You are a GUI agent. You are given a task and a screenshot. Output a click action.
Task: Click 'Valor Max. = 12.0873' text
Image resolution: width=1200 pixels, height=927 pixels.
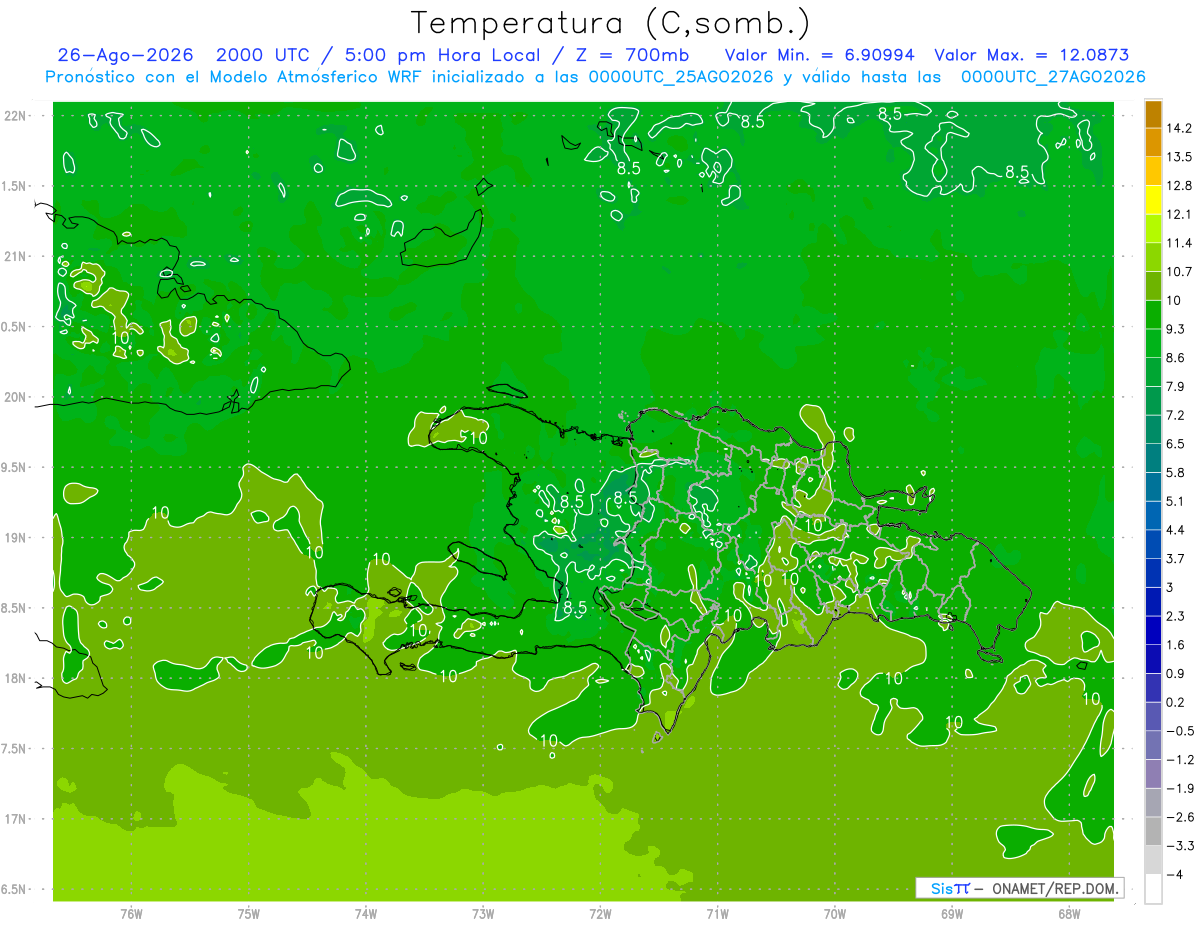pos(1031,55)
